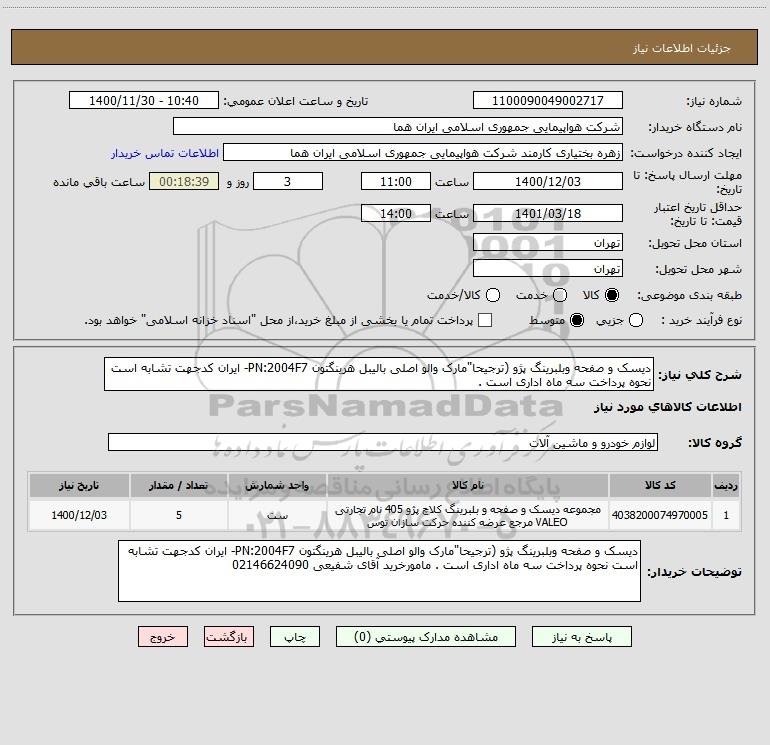Image resolution: width=770 pixels, height=745 pixels.
Task: Click the چاپ print button
Action: pos(295,637)
